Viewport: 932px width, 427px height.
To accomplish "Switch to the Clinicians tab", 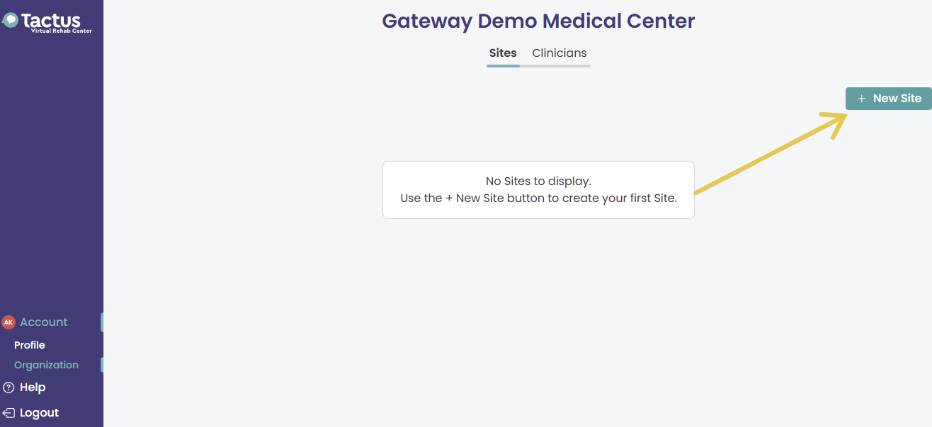I will click(x=559, y=53).
